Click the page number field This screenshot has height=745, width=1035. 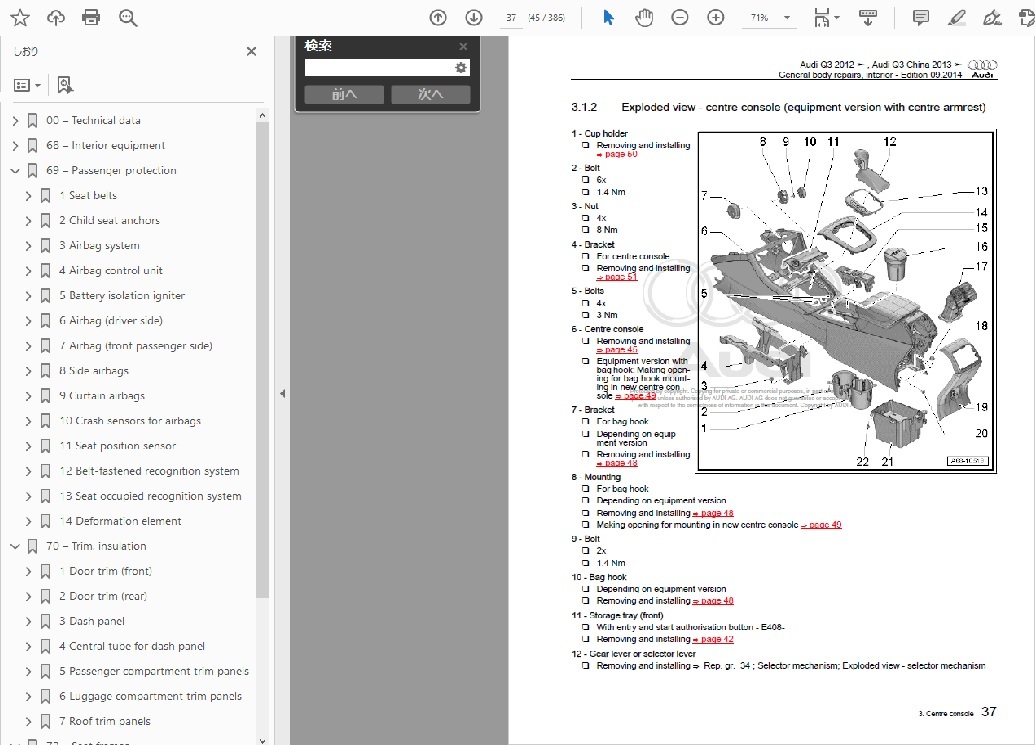(x=512, y=18)
